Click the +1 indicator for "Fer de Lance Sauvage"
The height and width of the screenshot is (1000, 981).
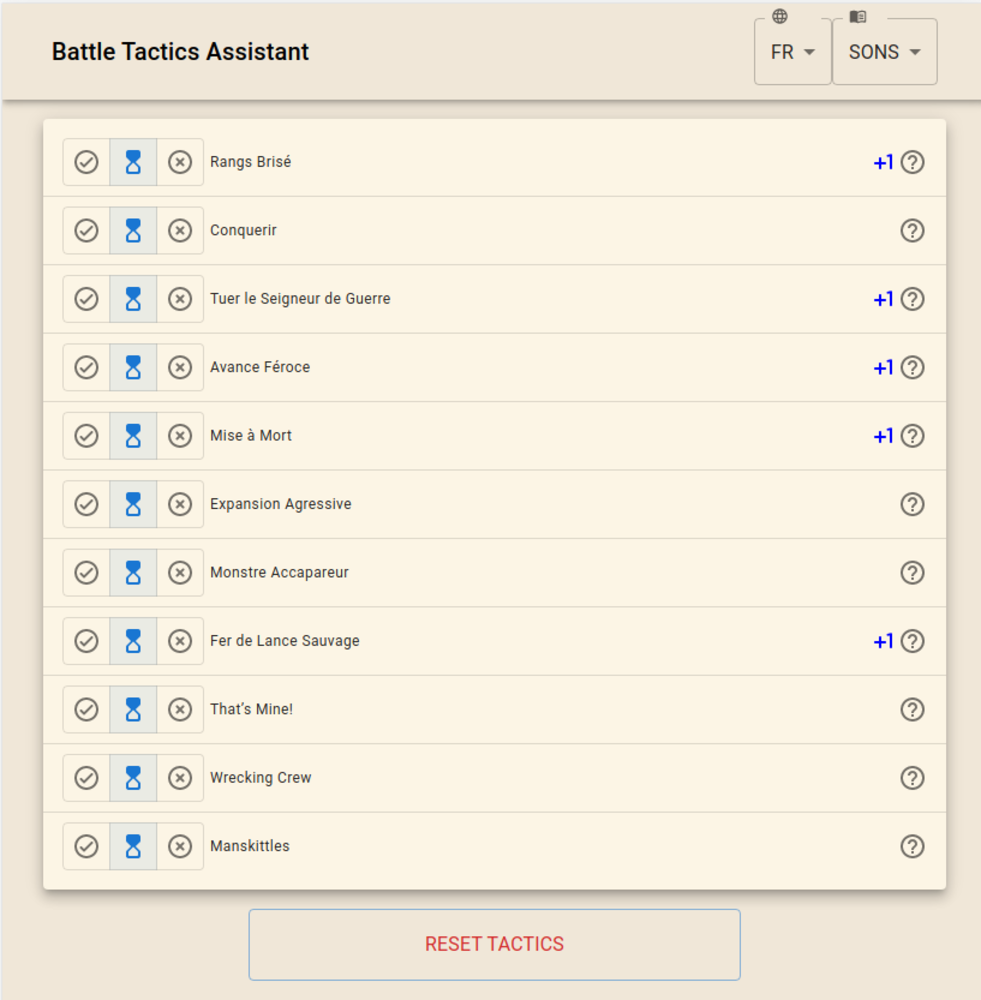click(882, 640)
